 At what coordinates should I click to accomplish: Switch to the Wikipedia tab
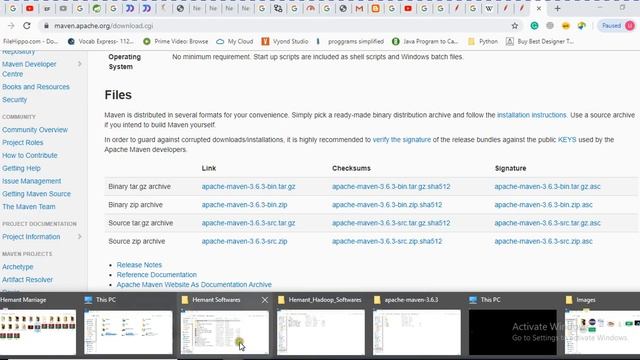click(x=489, y=8)
